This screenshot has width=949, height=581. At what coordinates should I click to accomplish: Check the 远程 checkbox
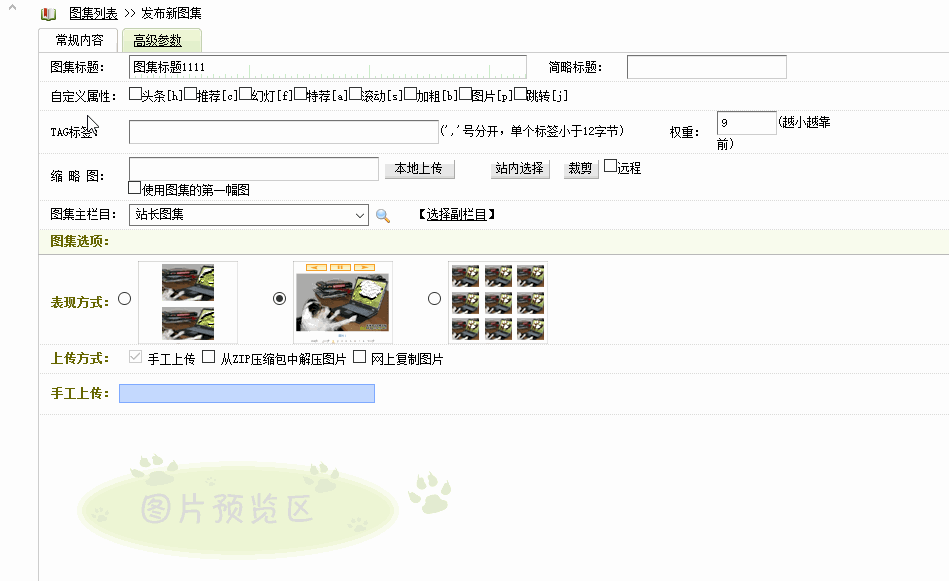click(610, 167)
